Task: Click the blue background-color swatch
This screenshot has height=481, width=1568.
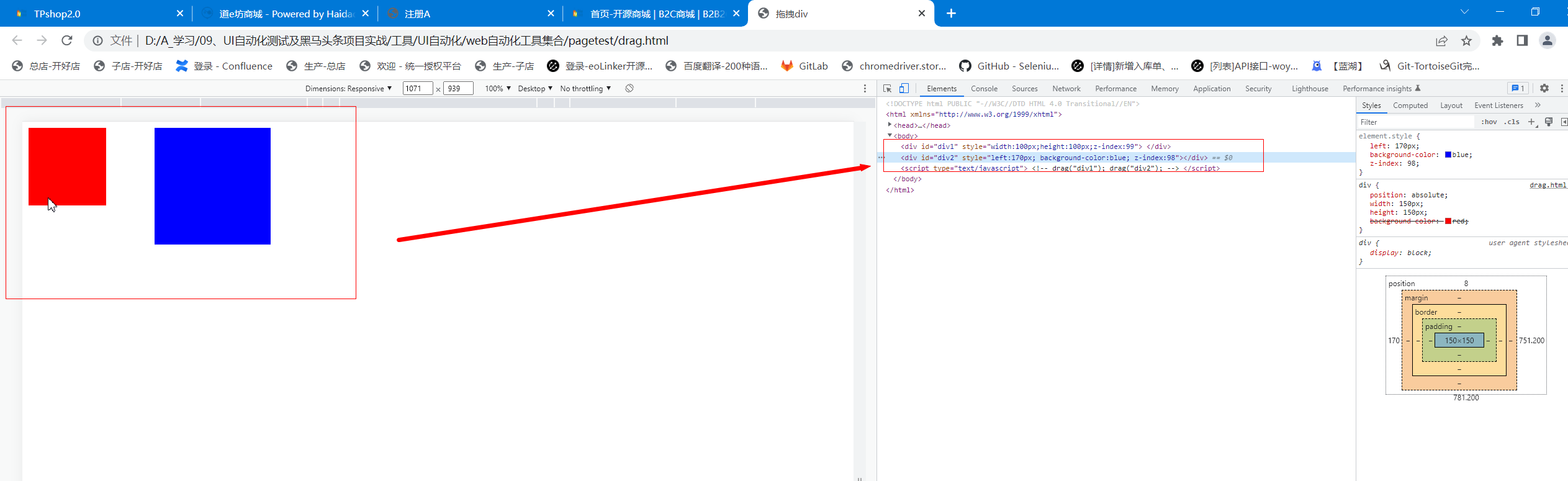Action: pos(1448,155)
